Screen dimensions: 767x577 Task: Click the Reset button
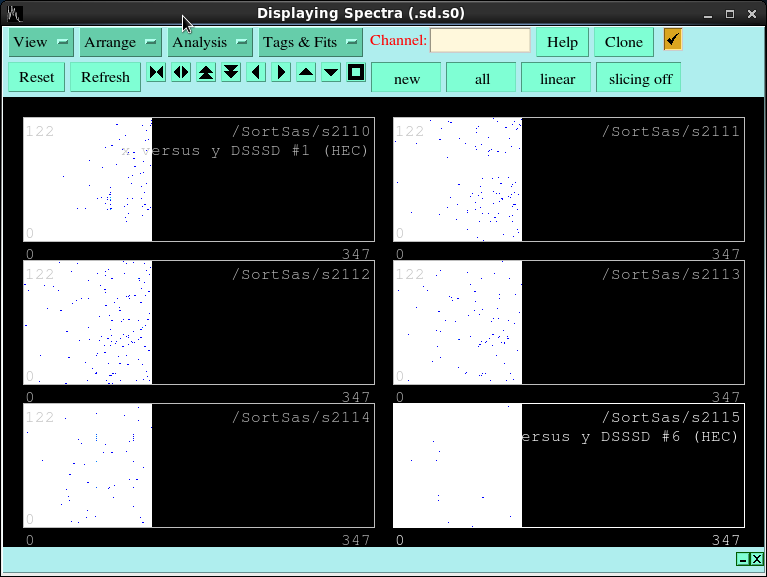coord(37,77)
